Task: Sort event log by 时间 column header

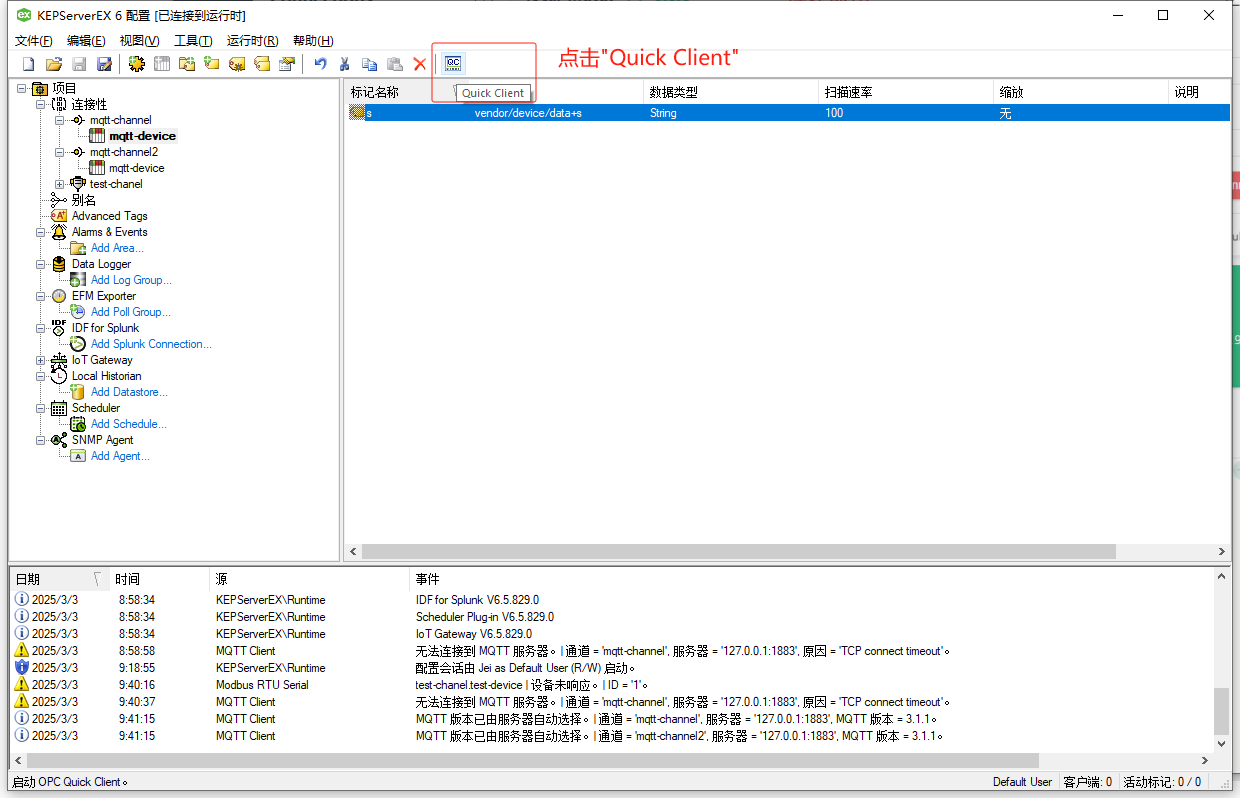Action: 159,579
